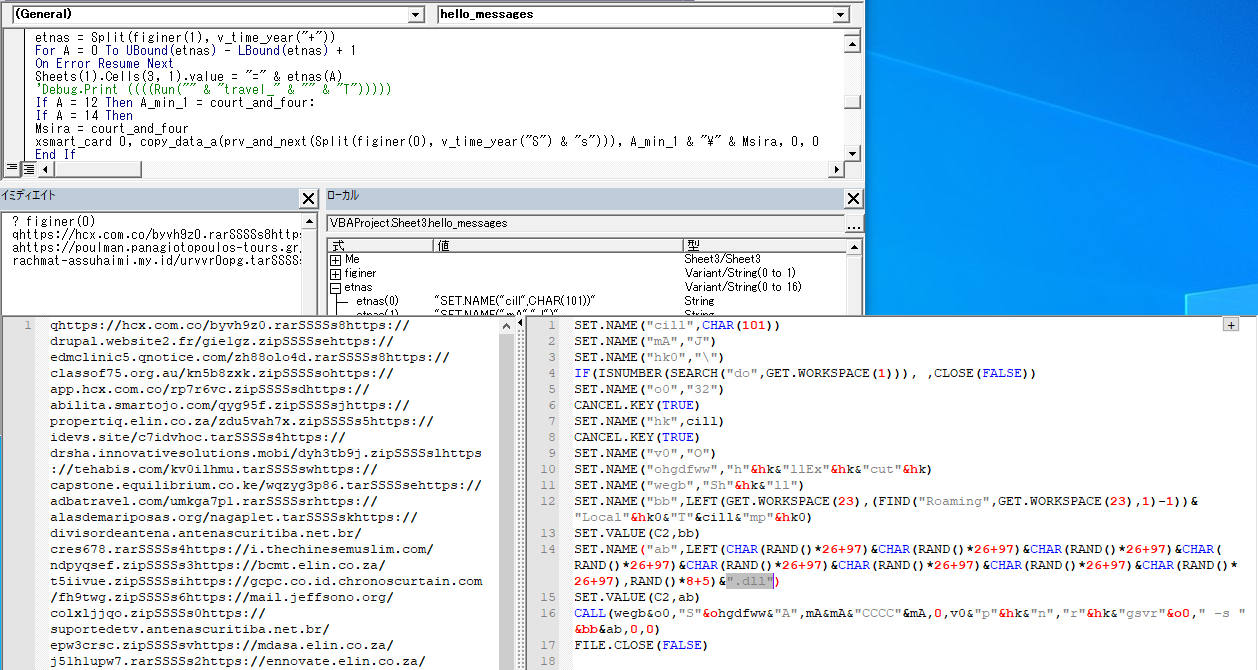Open the (General) object dropdown
Screen dimensions: 1258x670
(415, 15)
